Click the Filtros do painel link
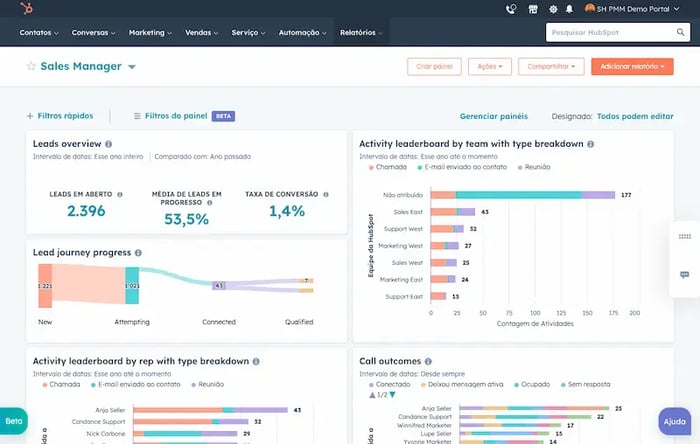Image resolution: width=700 pixels, height=444 pixels. [x=176, y=116]
